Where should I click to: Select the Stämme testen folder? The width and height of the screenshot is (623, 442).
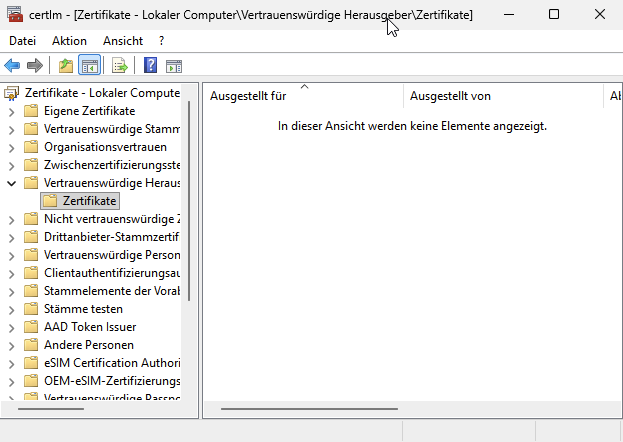tap(83, 309)
